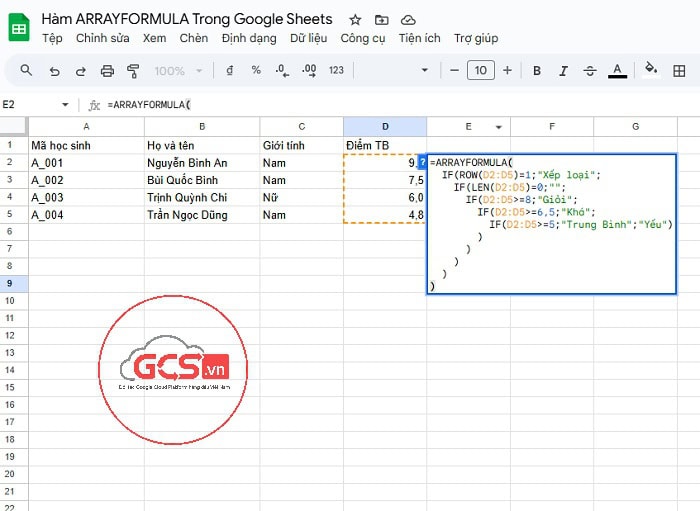Image resolution: width=700 pixels, height=511 pixels.
Task: Apply the borders tool
Action: point(681,71)
